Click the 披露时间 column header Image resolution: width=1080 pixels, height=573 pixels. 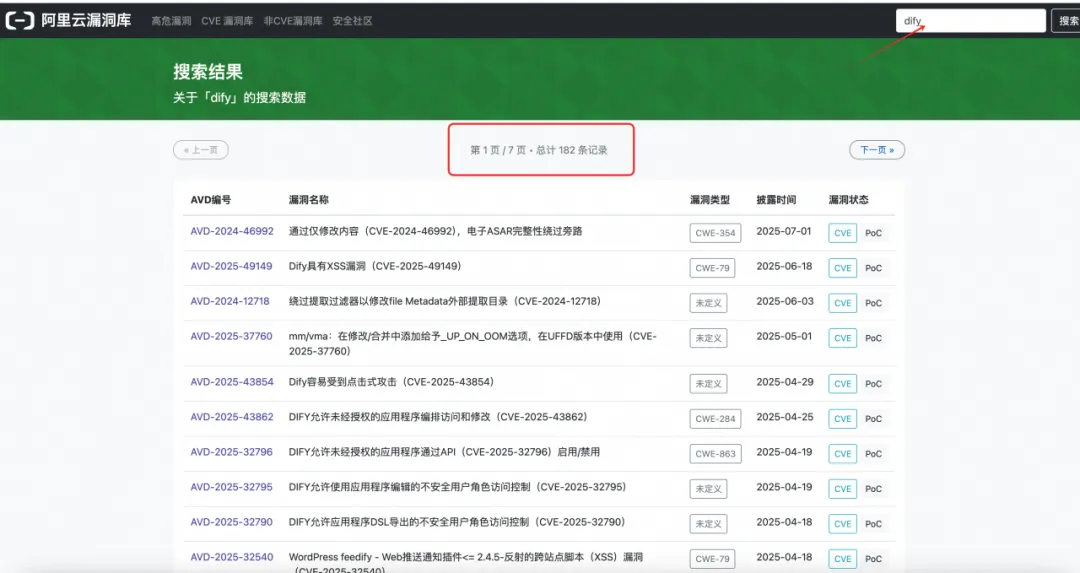tap(776, 200)
